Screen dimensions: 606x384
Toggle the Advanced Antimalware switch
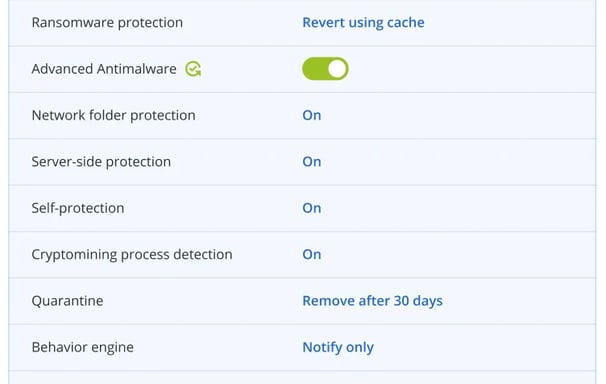325,69
